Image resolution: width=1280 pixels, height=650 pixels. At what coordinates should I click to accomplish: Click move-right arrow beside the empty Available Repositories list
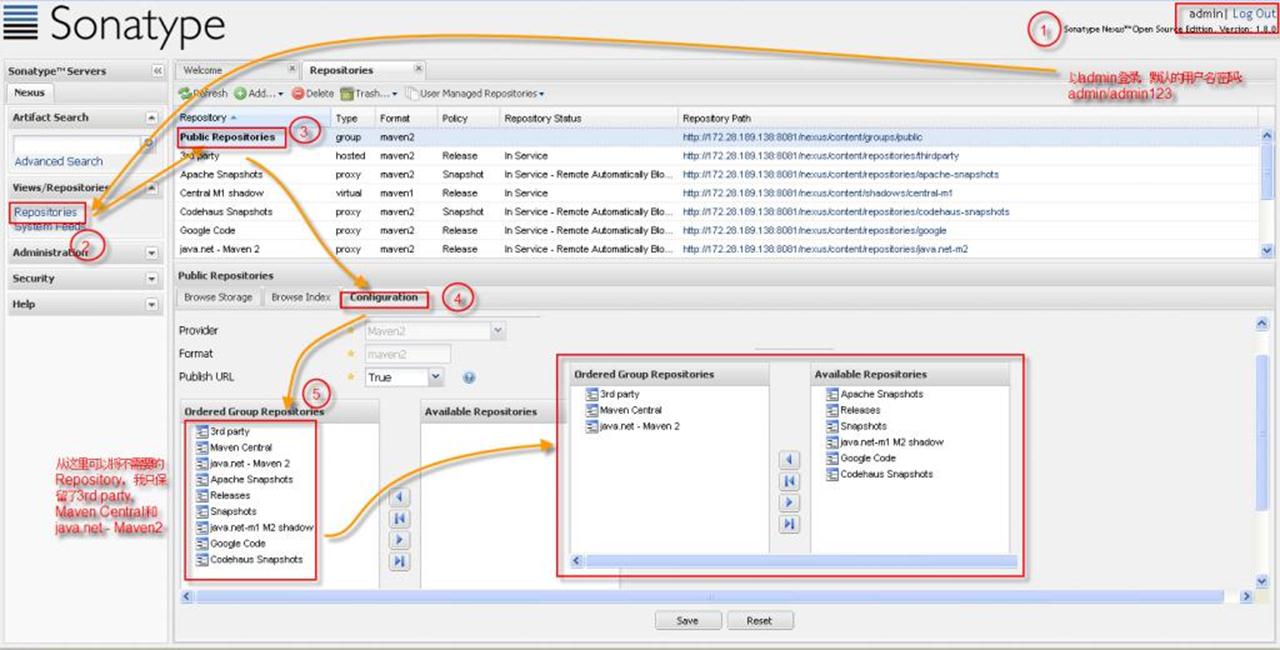(x=399, y=540)
